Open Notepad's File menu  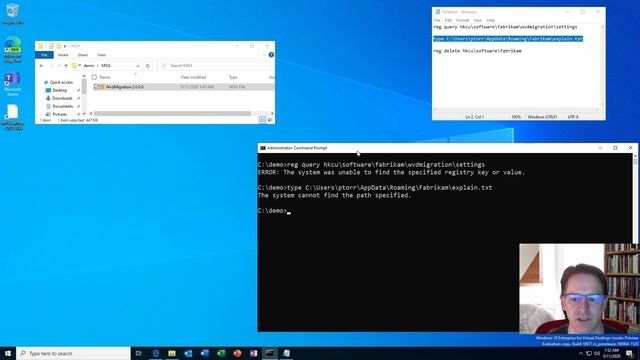(437, 20)
